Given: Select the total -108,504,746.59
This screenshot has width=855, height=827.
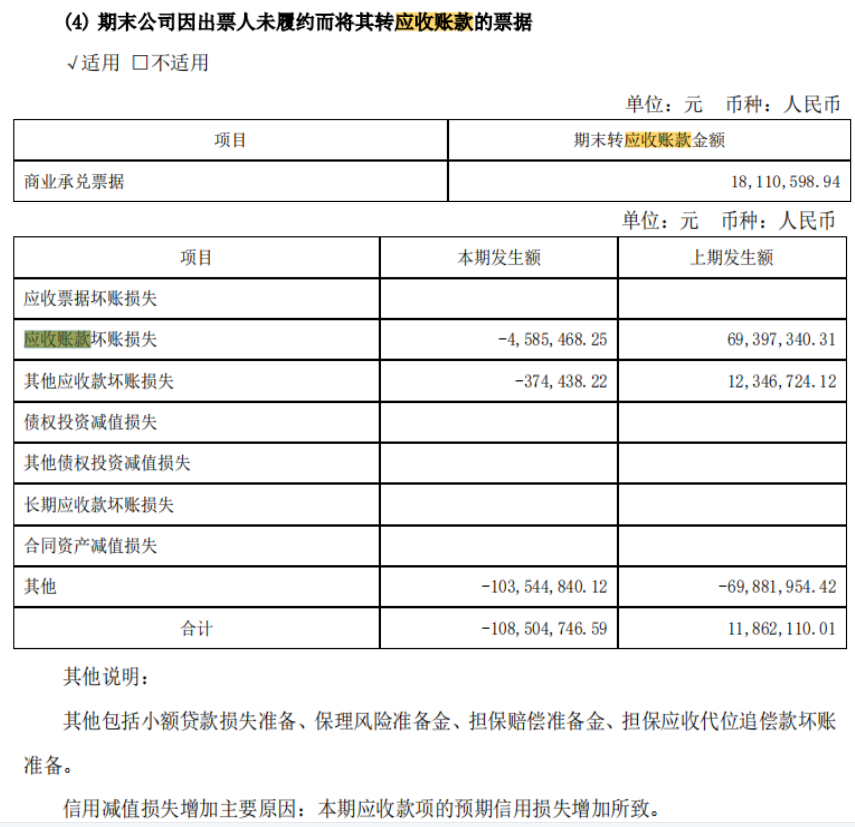Looking at the screenshot, I should click(x=544, y=629).
